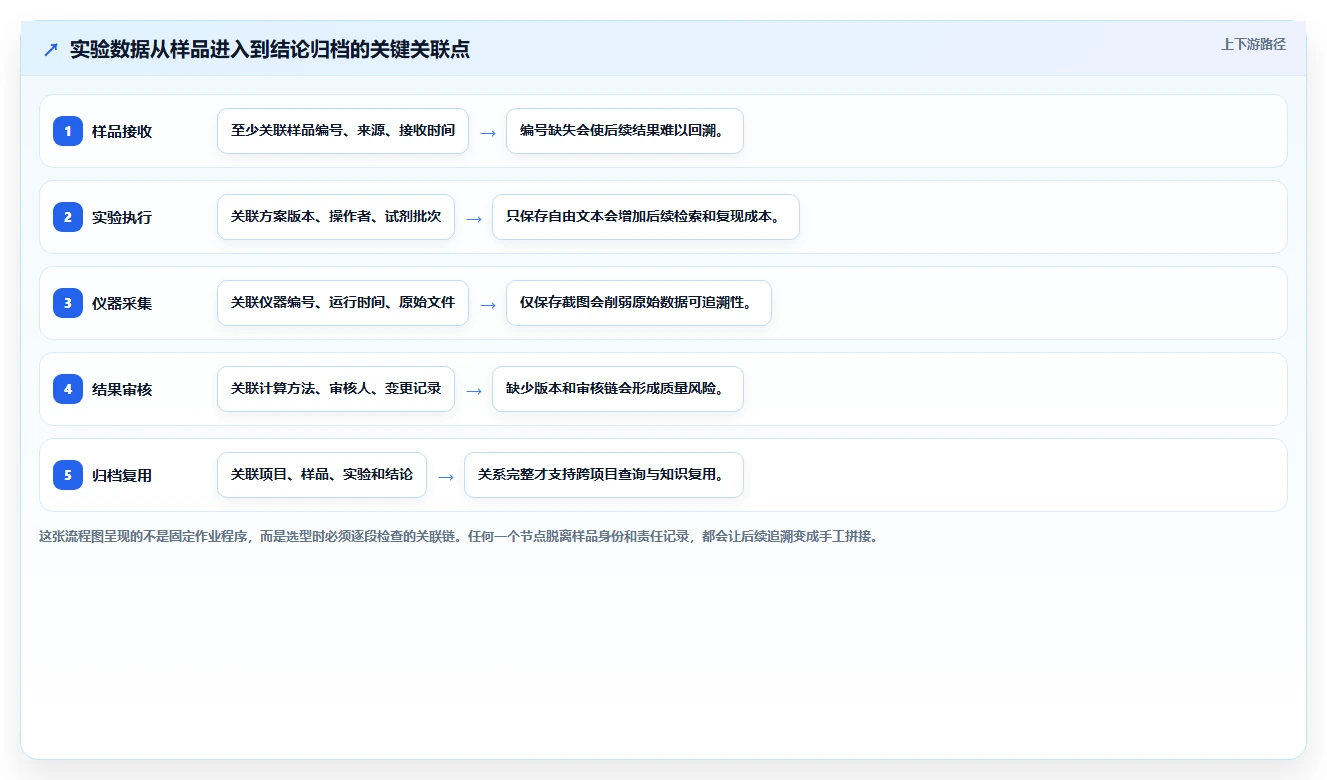Screen dimensions: 1327x780
Task: Click the footnote starting 这张流程图呈现的不是固定作业程序
Action: pos(458,536)
